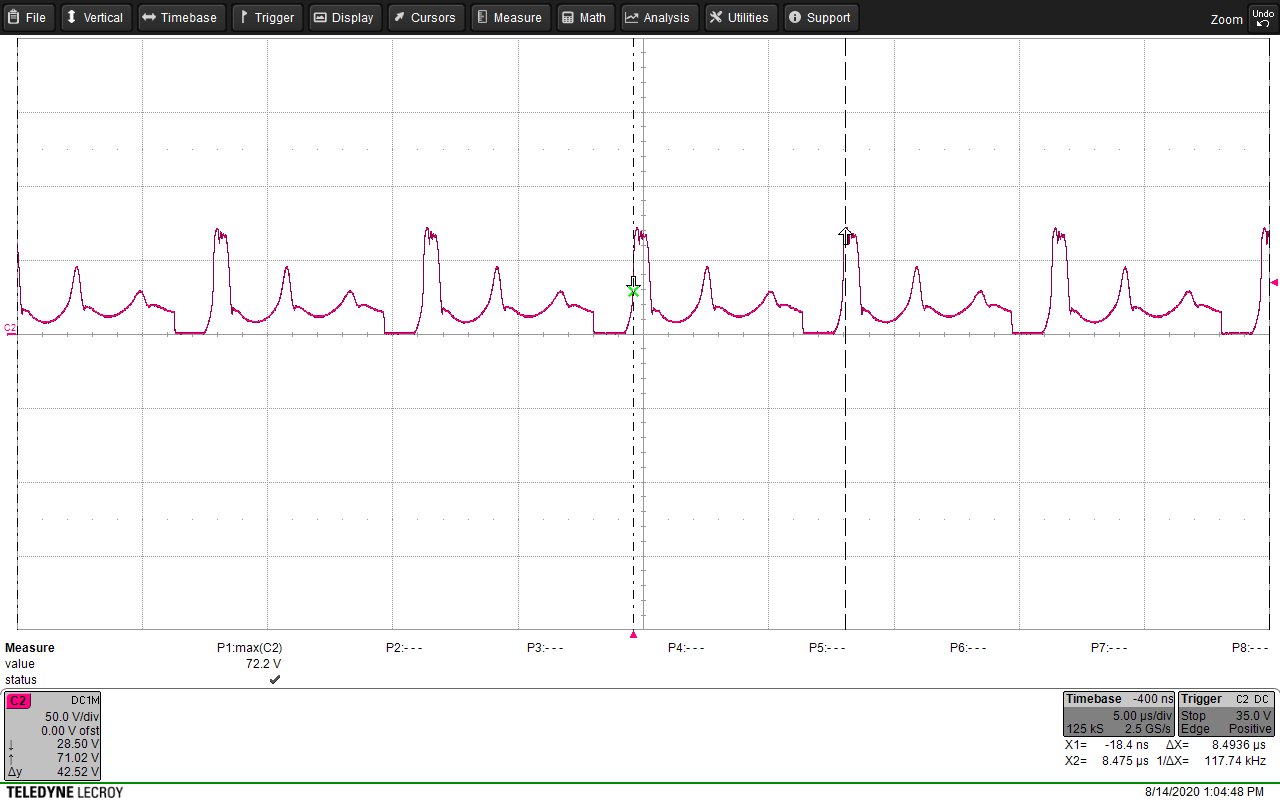Click the 50.0 V/div scale value
This screenshot has height=800, width=1280.
pyautogui.click(x=72, y=717)
